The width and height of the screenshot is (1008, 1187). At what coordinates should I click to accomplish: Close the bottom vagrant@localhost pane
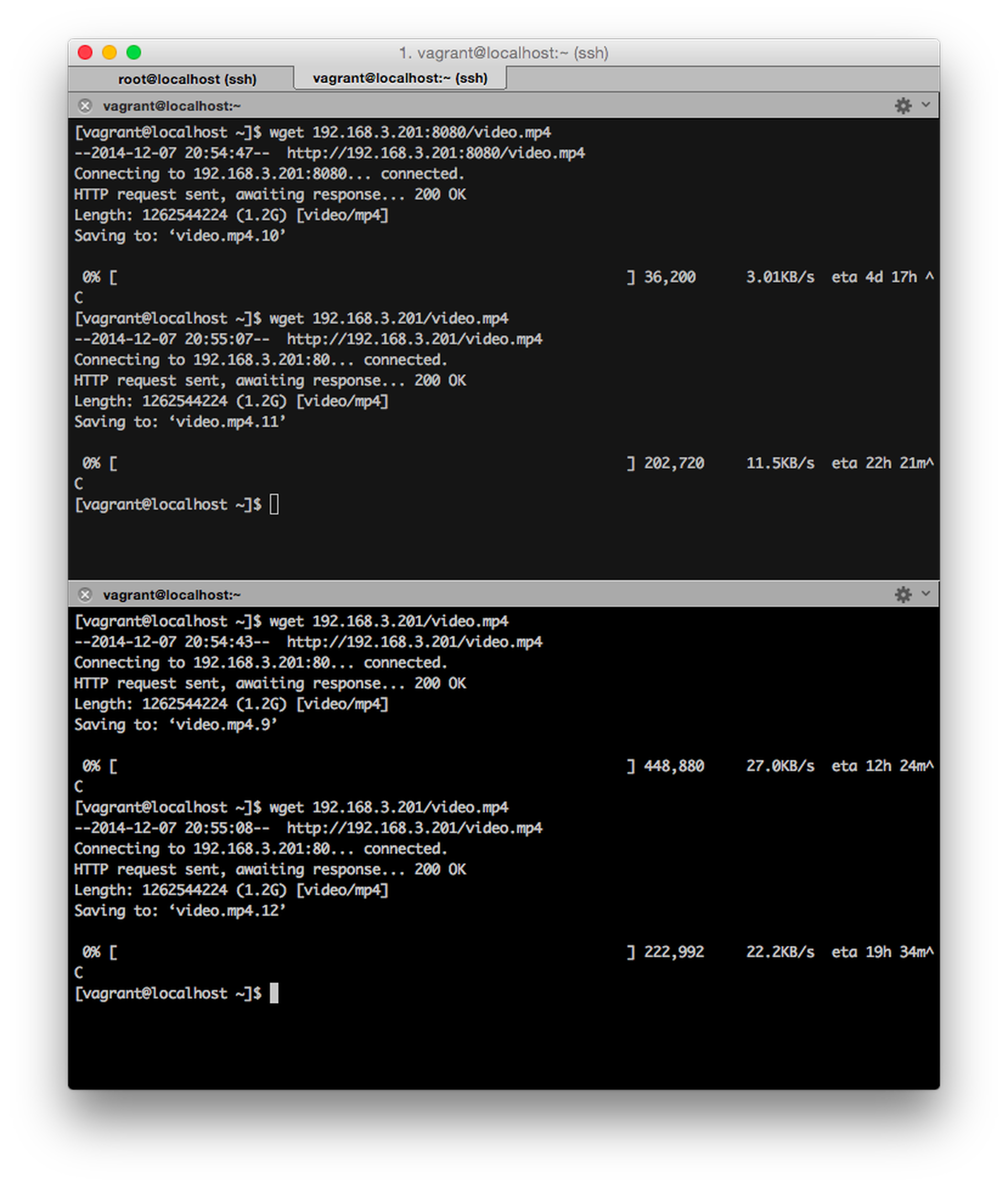(x=85, y=595)
